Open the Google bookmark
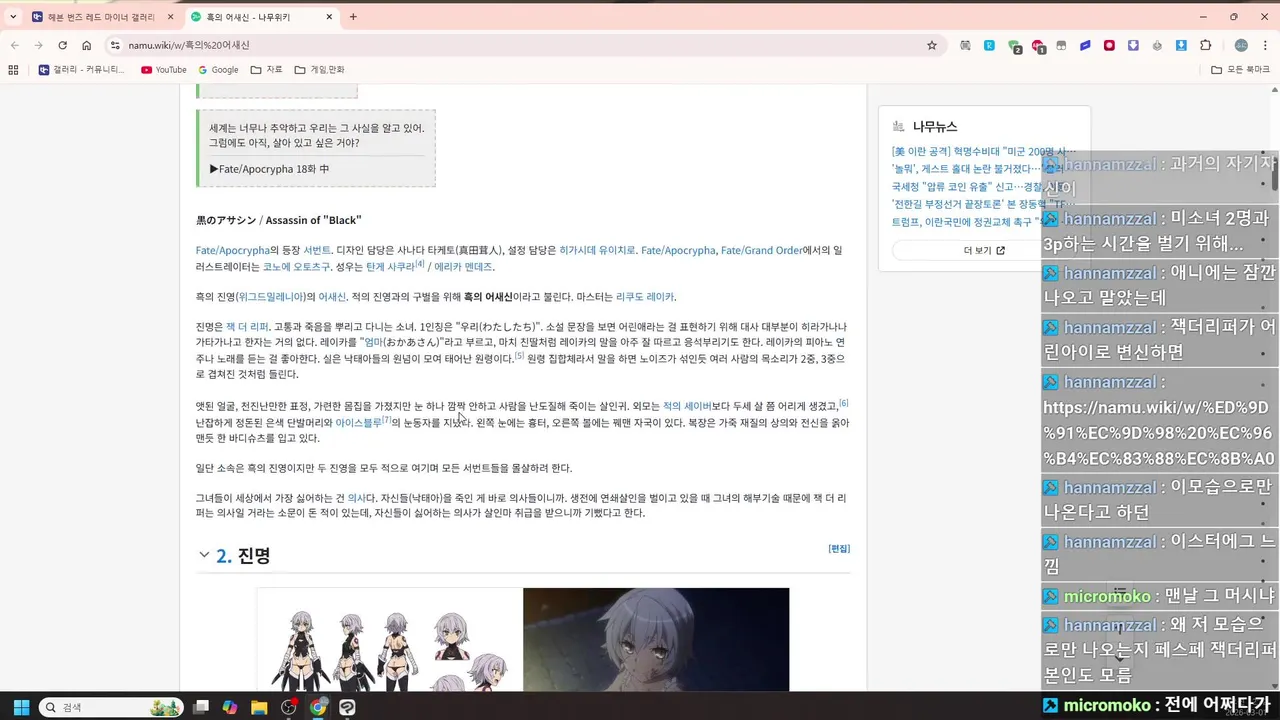This screenshot has width=1280, height=720. click(218, 70)
